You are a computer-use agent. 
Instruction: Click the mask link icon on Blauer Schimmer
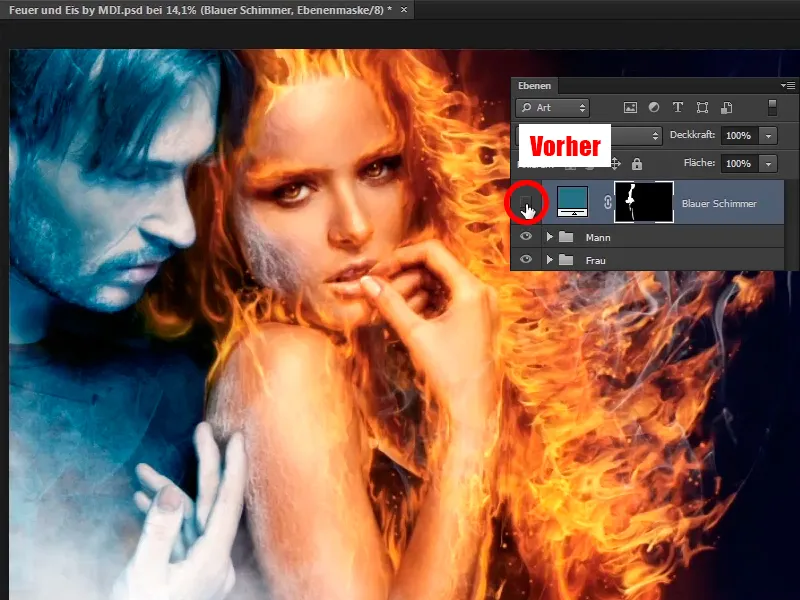point(607,203)
